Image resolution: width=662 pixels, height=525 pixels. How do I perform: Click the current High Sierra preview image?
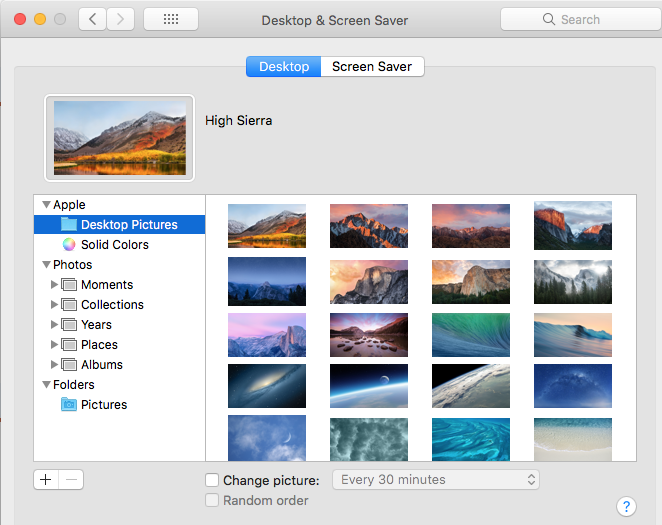[x=120, y=138]
